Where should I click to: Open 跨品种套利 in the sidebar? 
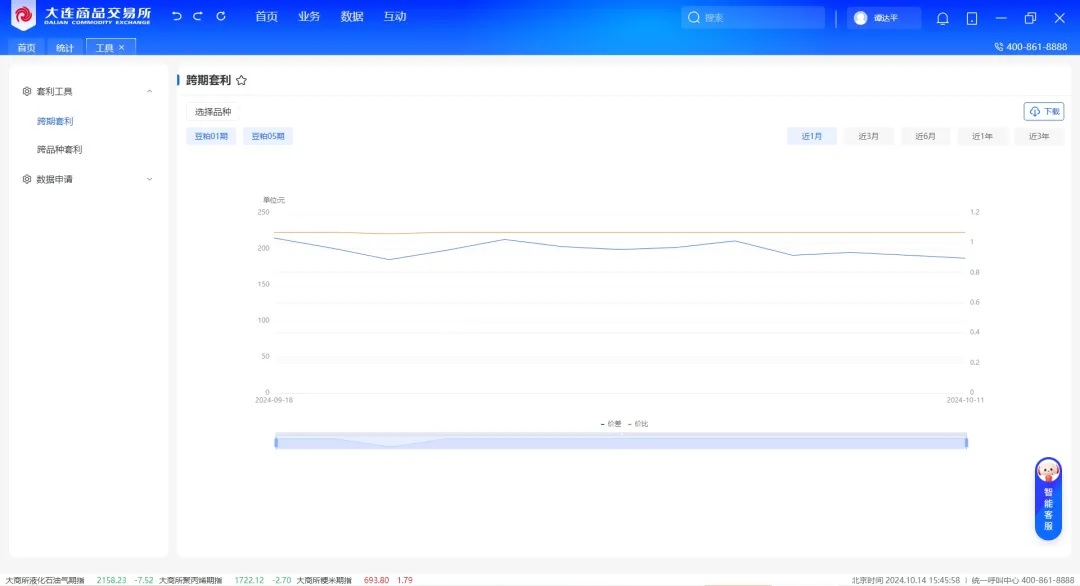click(x=60, y=150)
